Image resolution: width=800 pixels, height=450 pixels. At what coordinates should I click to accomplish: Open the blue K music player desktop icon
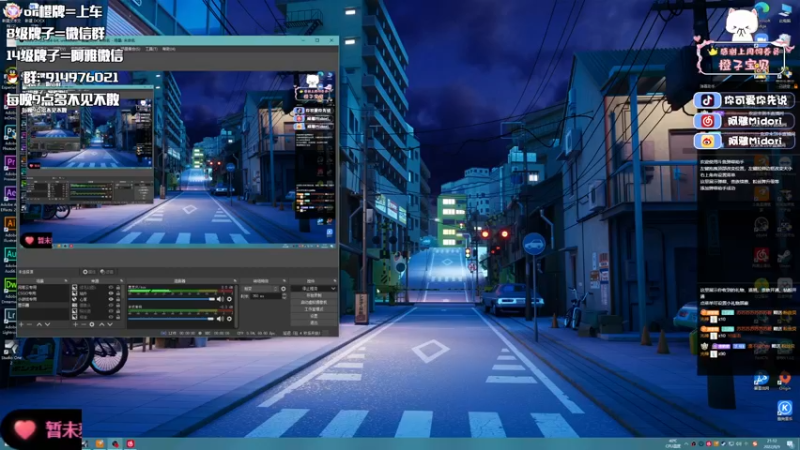click(785, 408)
